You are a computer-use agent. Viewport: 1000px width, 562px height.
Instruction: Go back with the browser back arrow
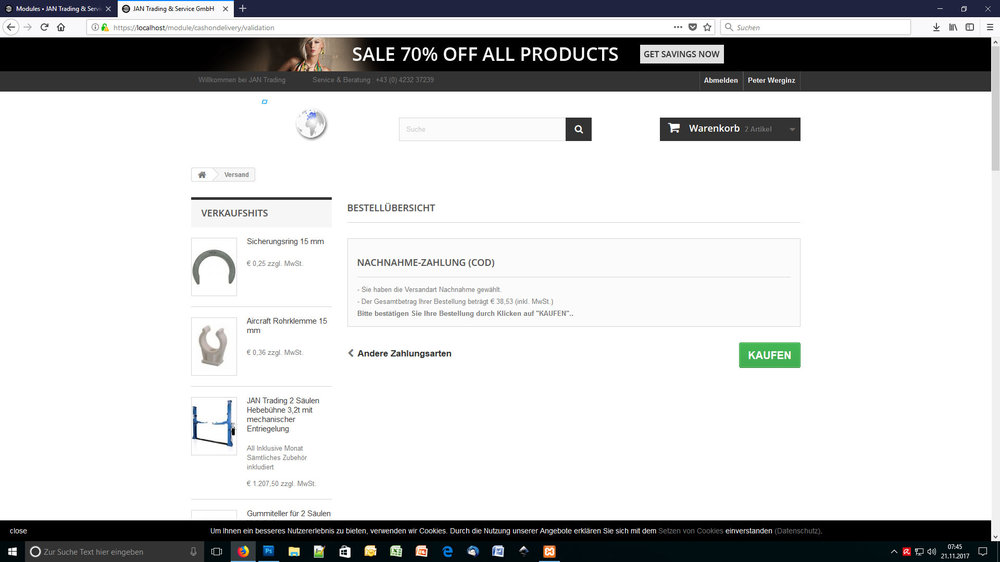tap(11, 27)
